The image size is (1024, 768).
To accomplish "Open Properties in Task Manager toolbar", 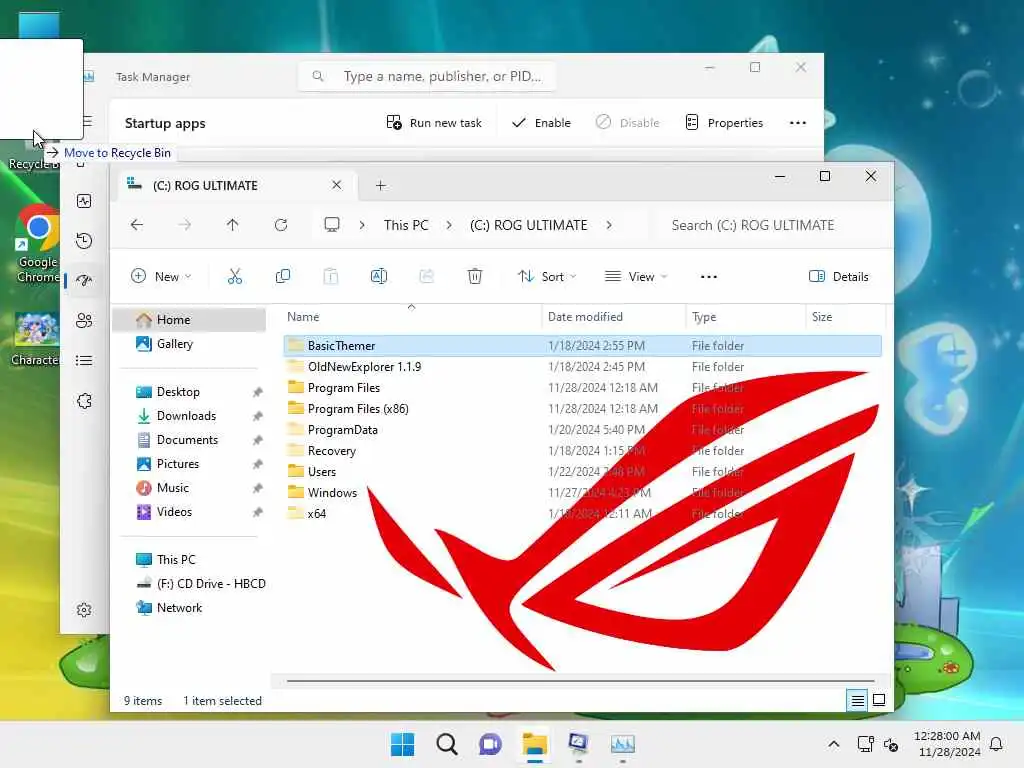I will pos(724,123).
